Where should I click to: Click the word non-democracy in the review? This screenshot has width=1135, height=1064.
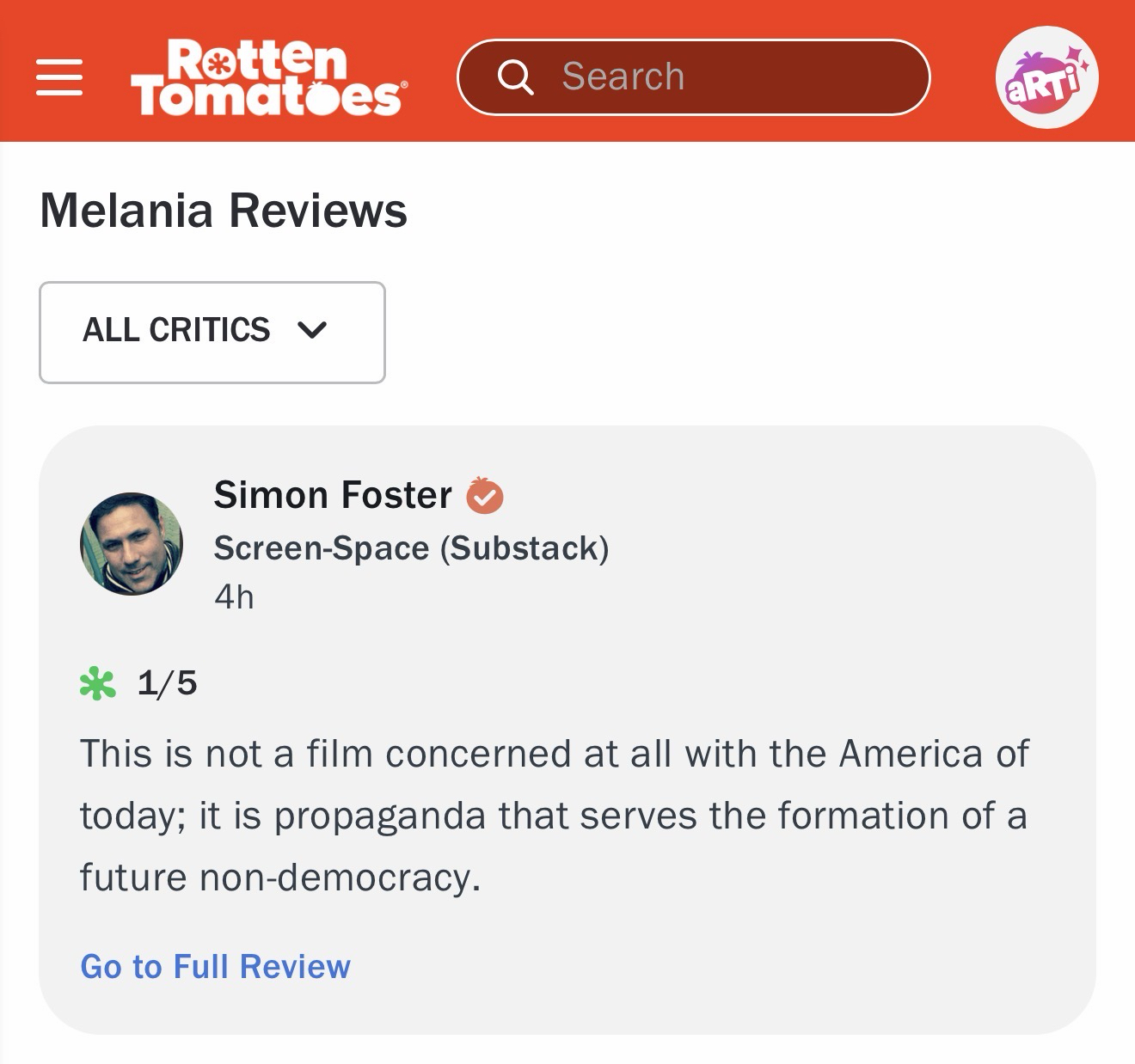coord(340,878)
